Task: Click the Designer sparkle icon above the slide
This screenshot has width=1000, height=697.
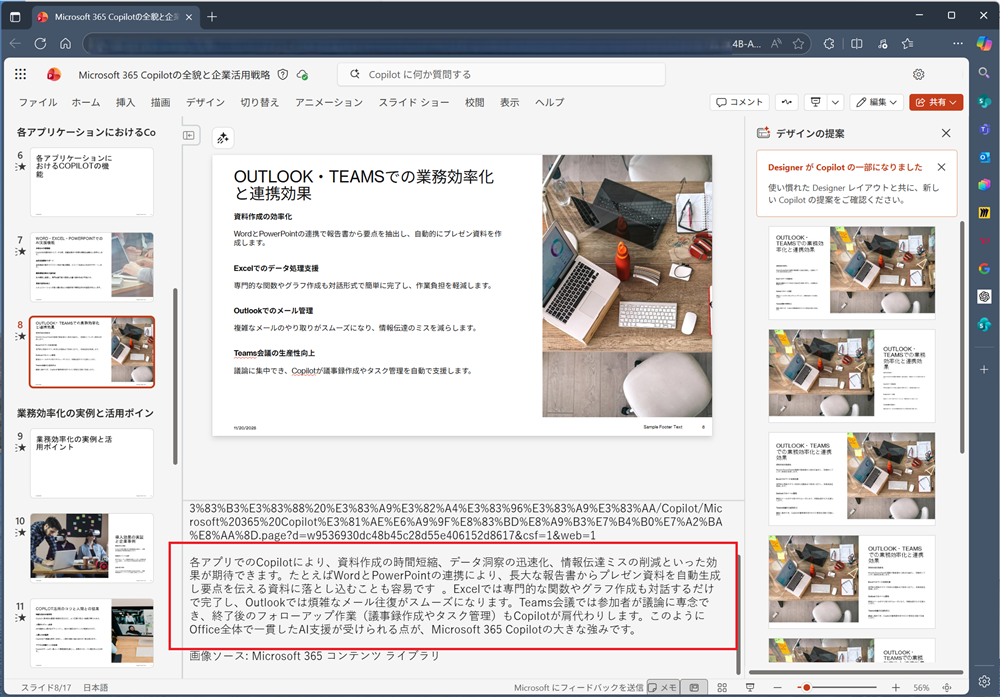Action: tap(222, 138)
